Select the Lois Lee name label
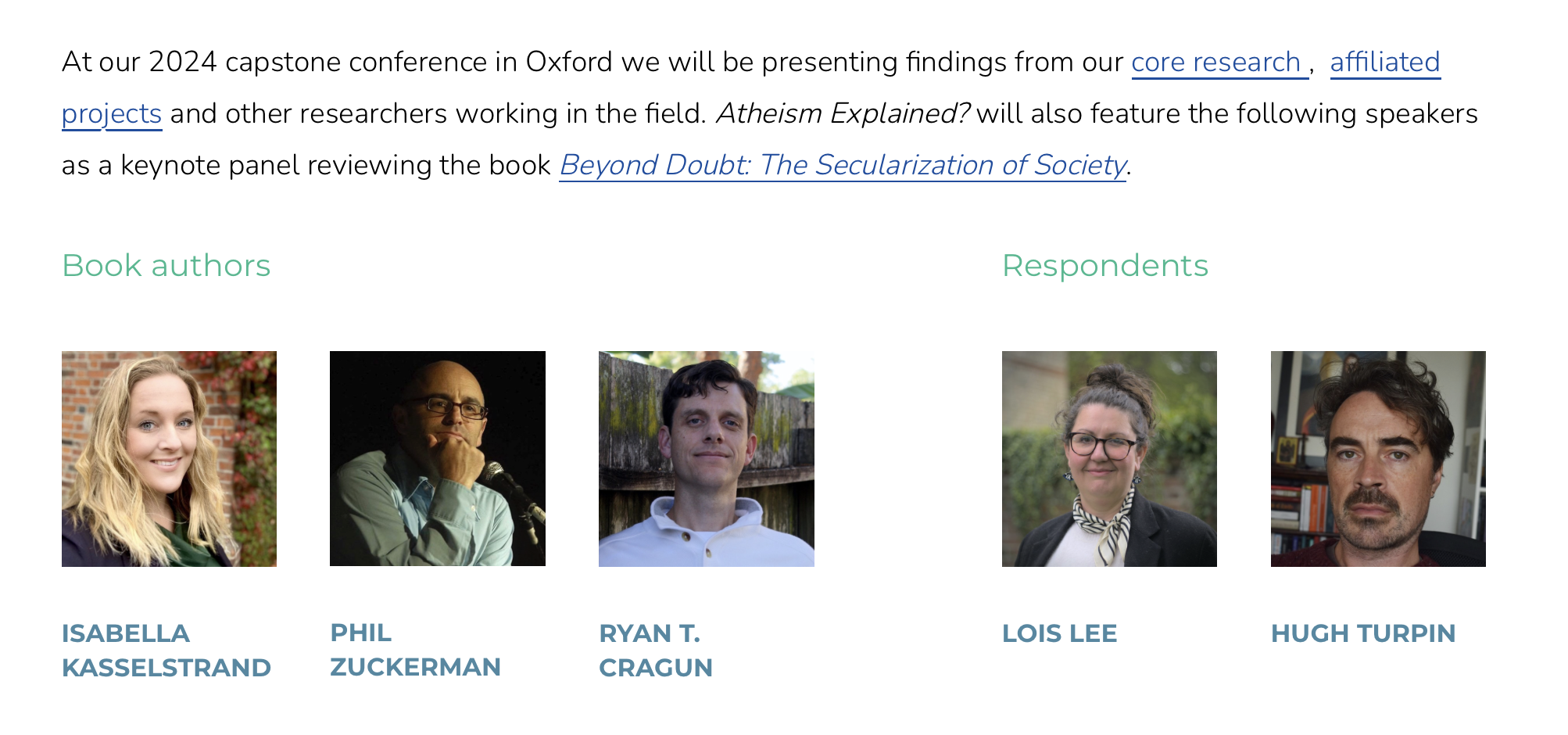 click(x=1059, y=633)
